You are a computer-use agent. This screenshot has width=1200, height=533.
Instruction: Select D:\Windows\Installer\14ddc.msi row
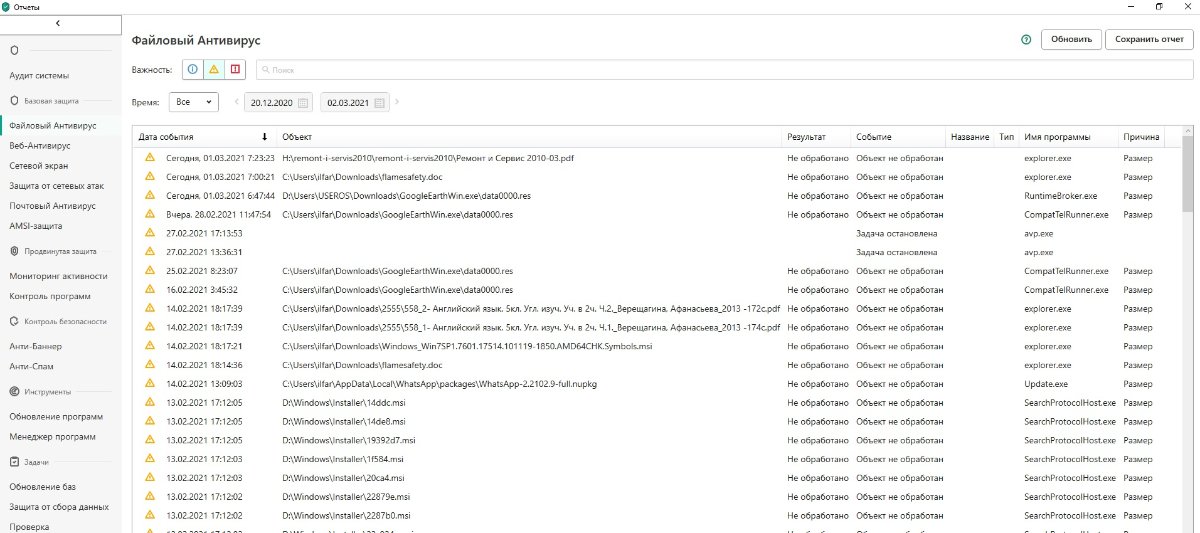[x=657, y=402]
